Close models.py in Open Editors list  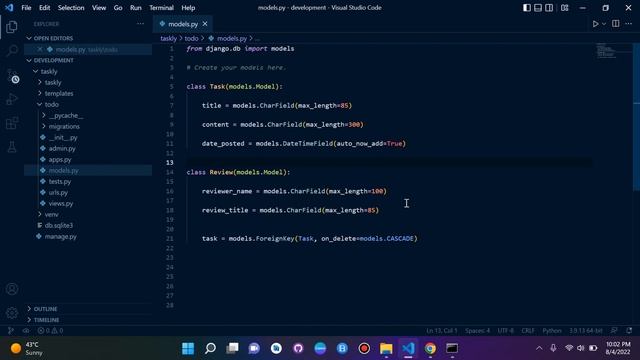(40, 49)
